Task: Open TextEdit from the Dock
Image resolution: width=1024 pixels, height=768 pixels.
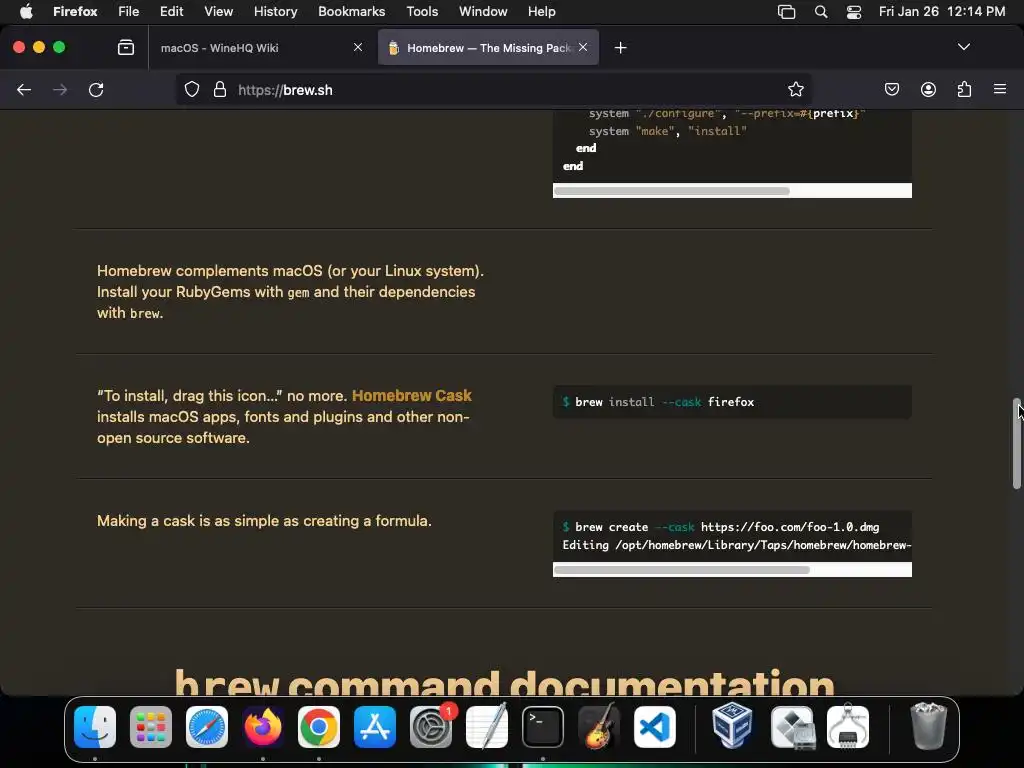Action: click(x=487, y=727)
